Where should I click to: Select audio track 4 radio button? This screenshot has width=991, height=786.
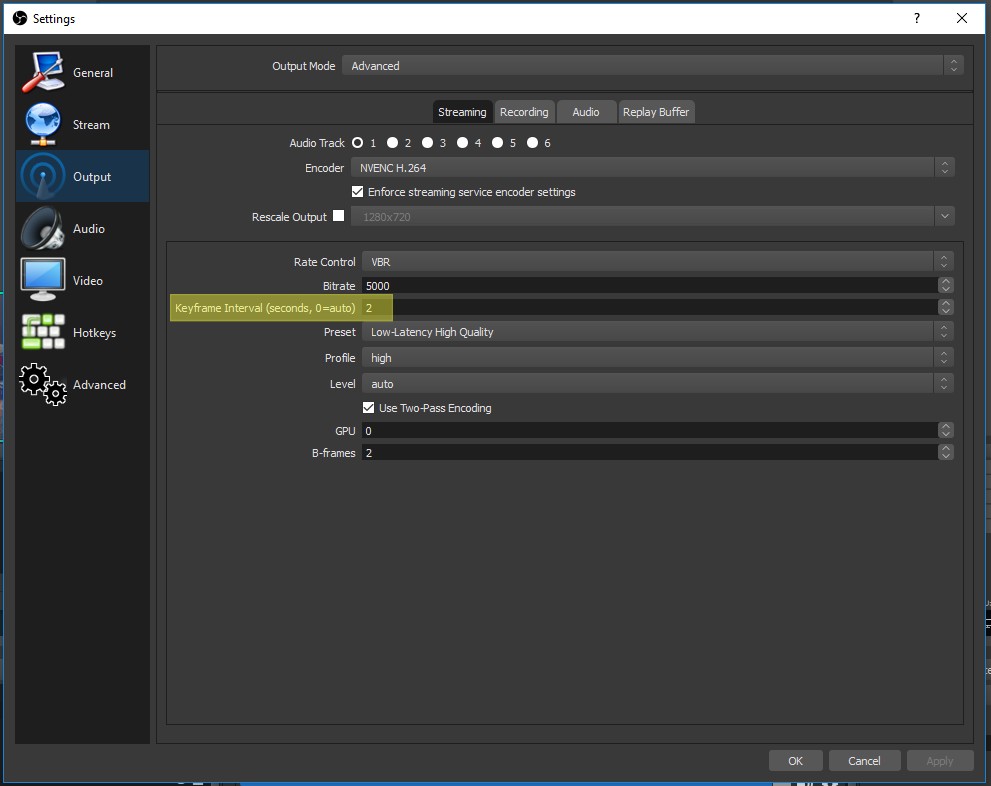(463, 143)
